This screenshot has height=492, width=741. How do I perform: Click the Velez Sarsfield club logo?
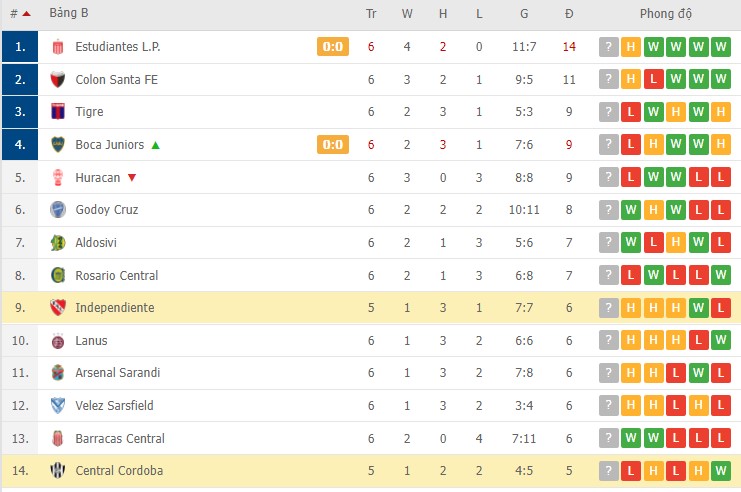[x=57, y=406]
